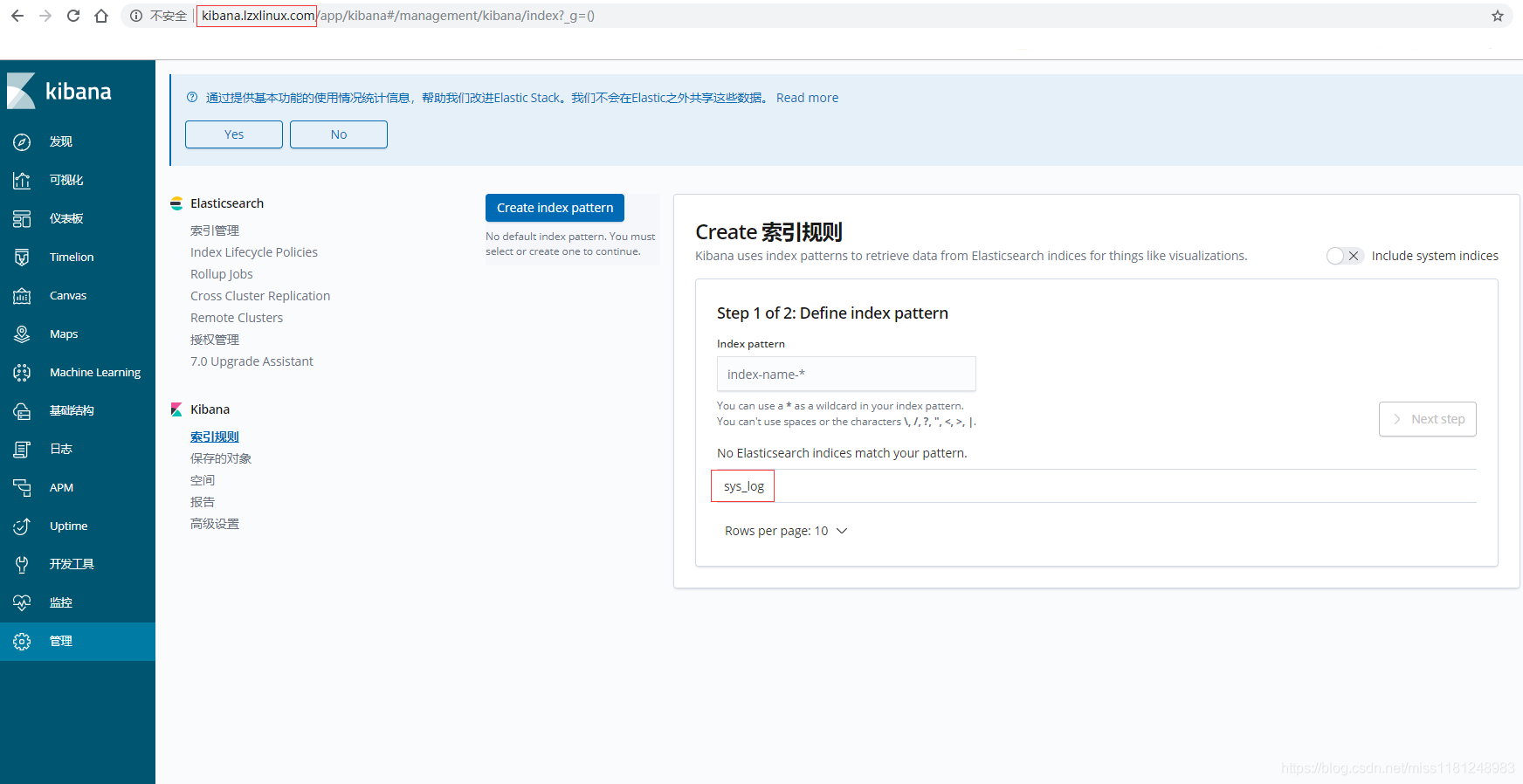Select Uptime menu label

pos(68,526)
